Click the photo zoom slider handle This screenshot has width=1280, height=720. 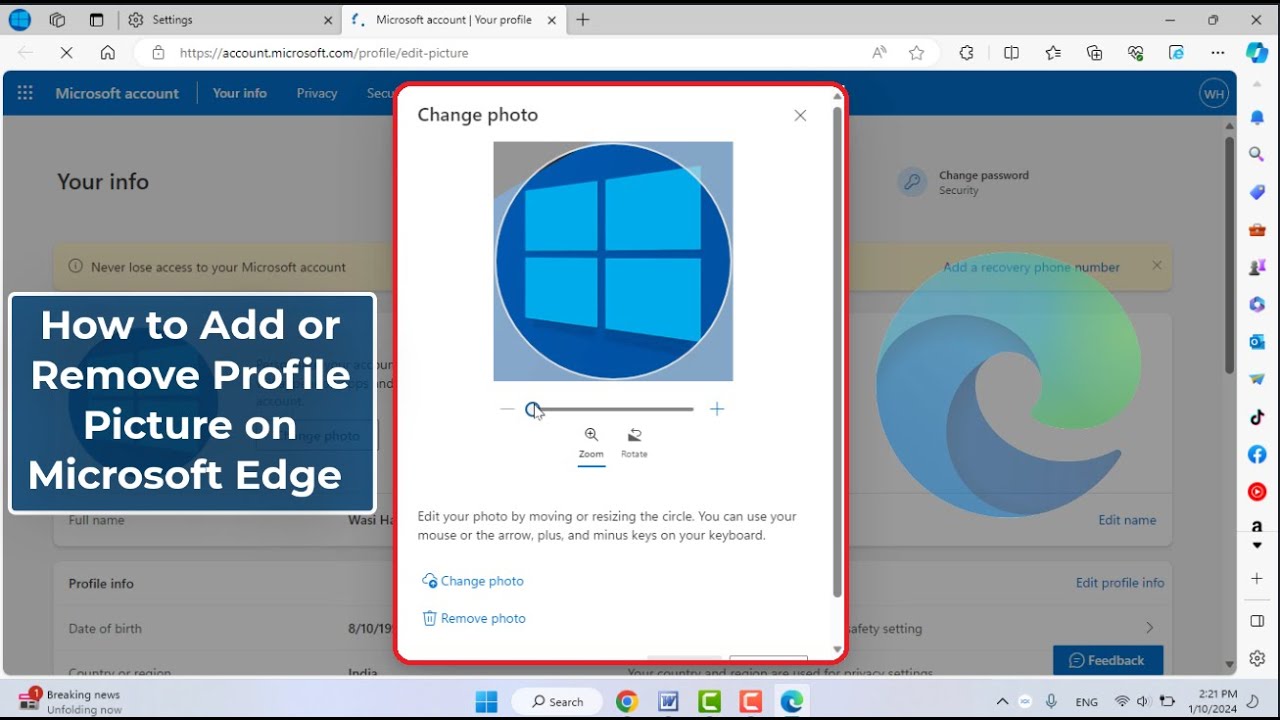533,409
